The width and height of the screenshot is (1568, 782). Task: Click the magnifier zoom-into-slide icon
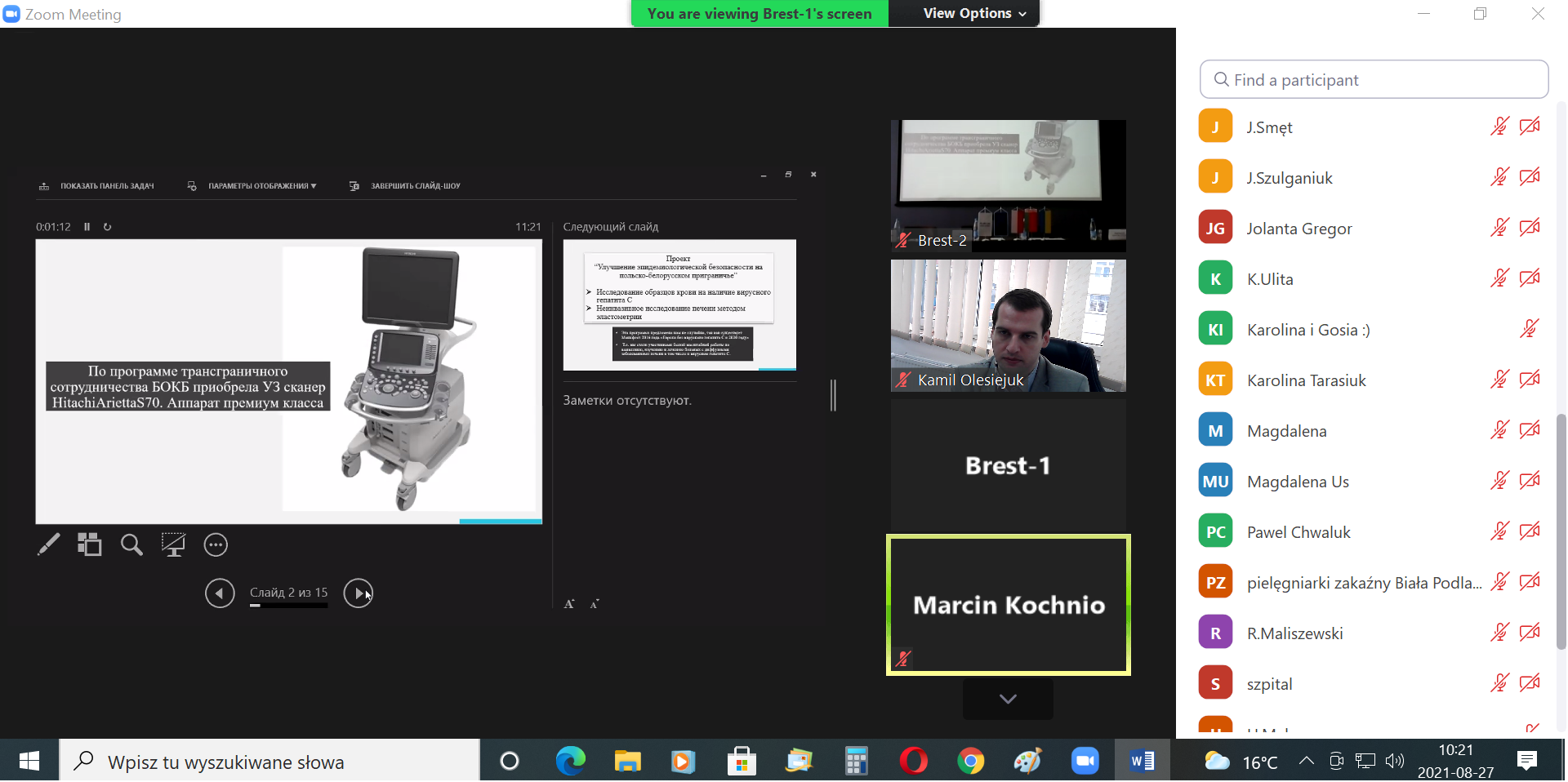click(x=131, y=544)
